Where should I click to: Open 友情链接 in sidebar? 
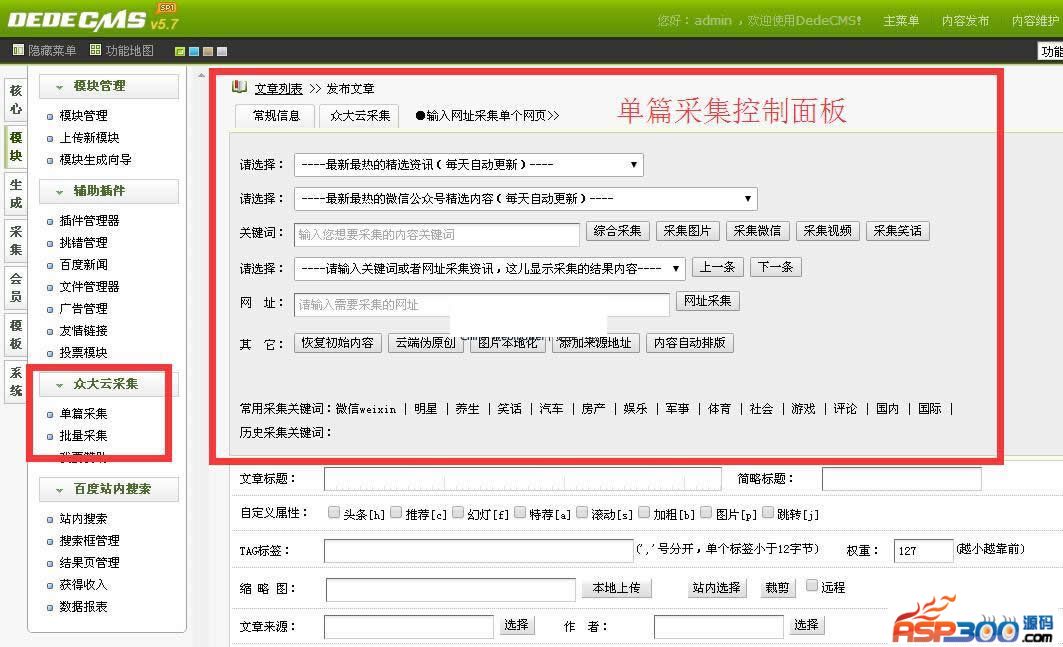coord(83,330)
